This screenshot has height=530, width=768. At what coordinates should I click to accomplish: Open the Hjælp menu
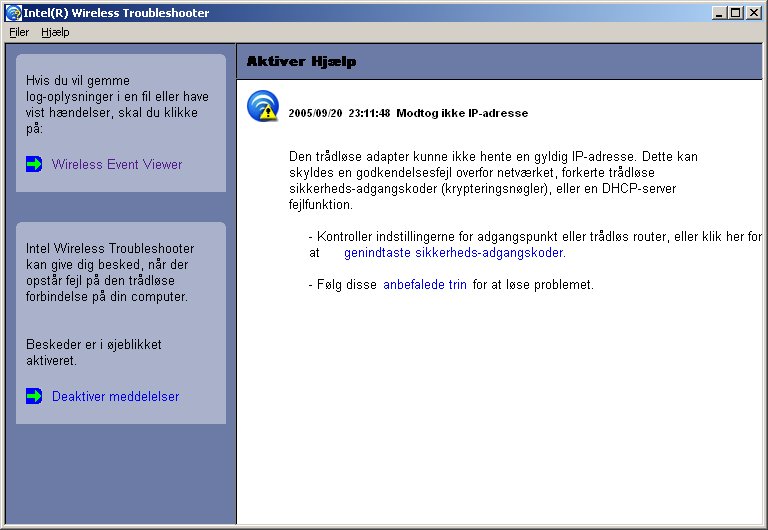click(55, 32)
